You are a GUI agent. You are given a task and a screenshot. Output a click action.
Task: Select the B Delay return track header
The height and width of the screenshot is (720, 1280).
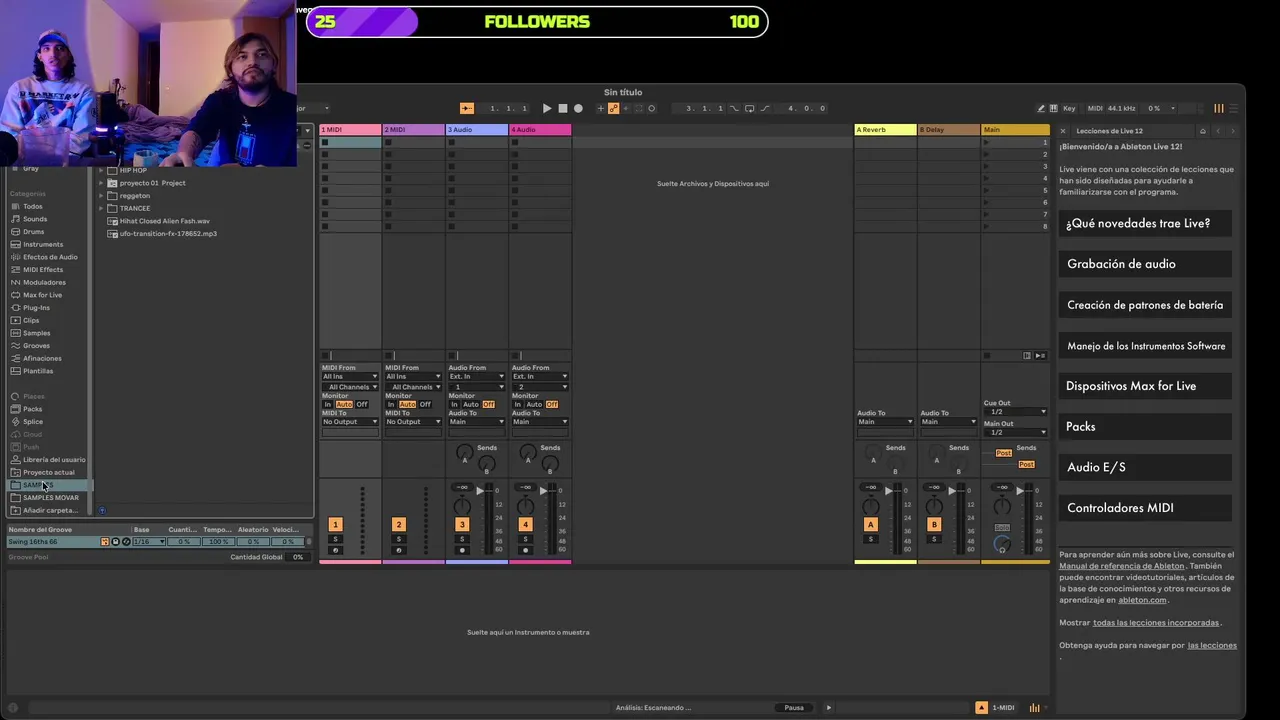point(948,129)
